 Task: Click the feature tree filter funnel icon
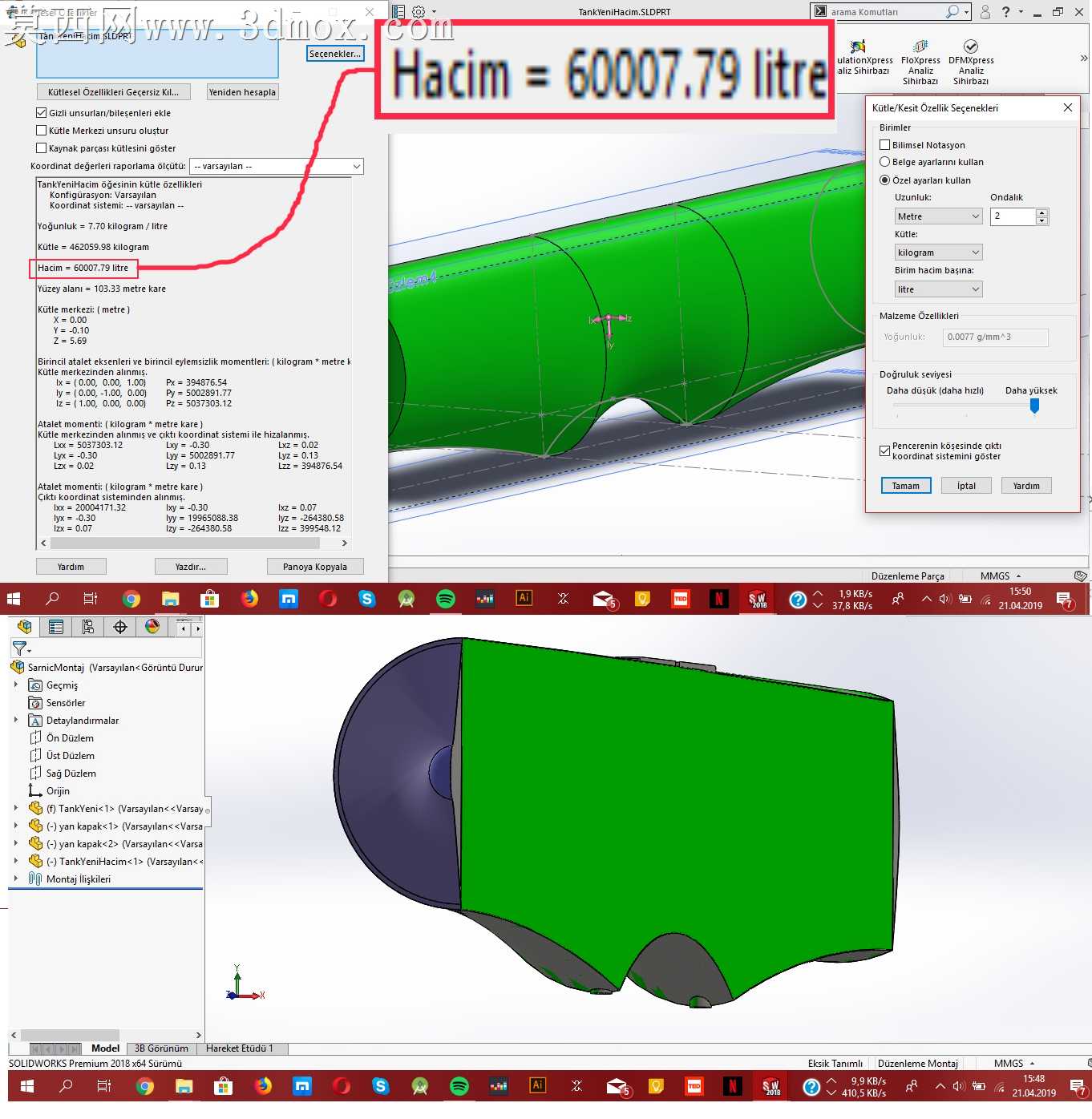[19, 648]
